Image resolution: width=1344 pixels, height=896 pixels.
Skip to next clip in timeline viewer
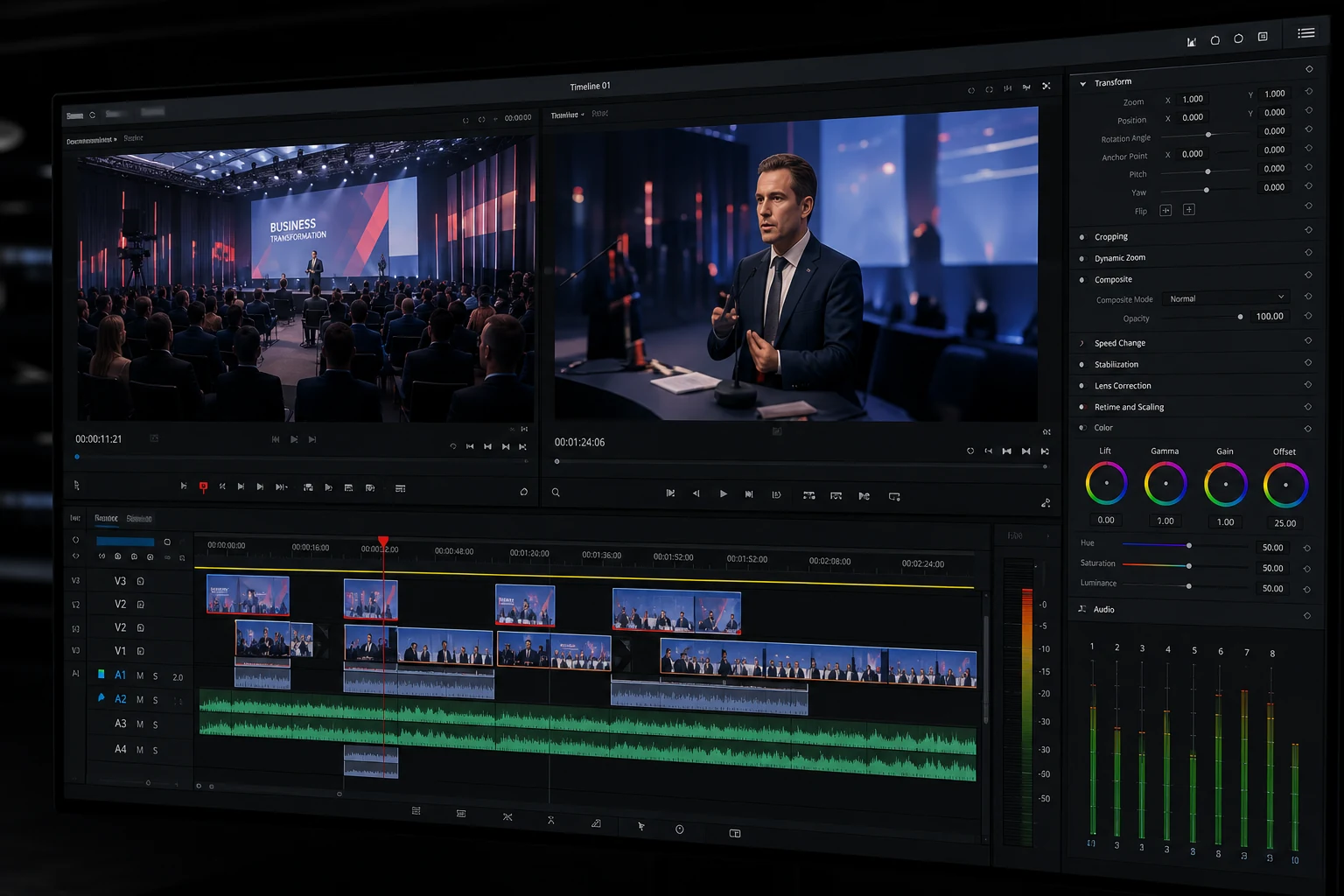click(x=749, y=494)
